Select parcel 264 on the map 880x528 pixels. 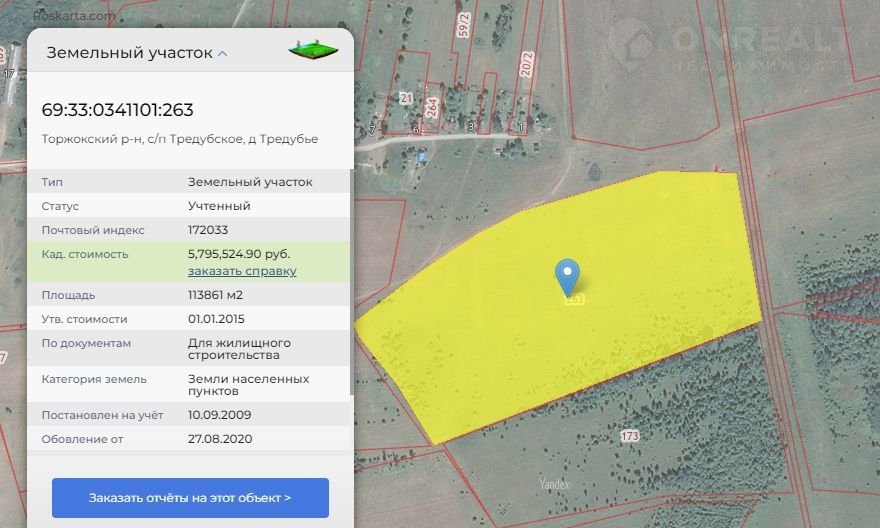[x=432, y=108]
